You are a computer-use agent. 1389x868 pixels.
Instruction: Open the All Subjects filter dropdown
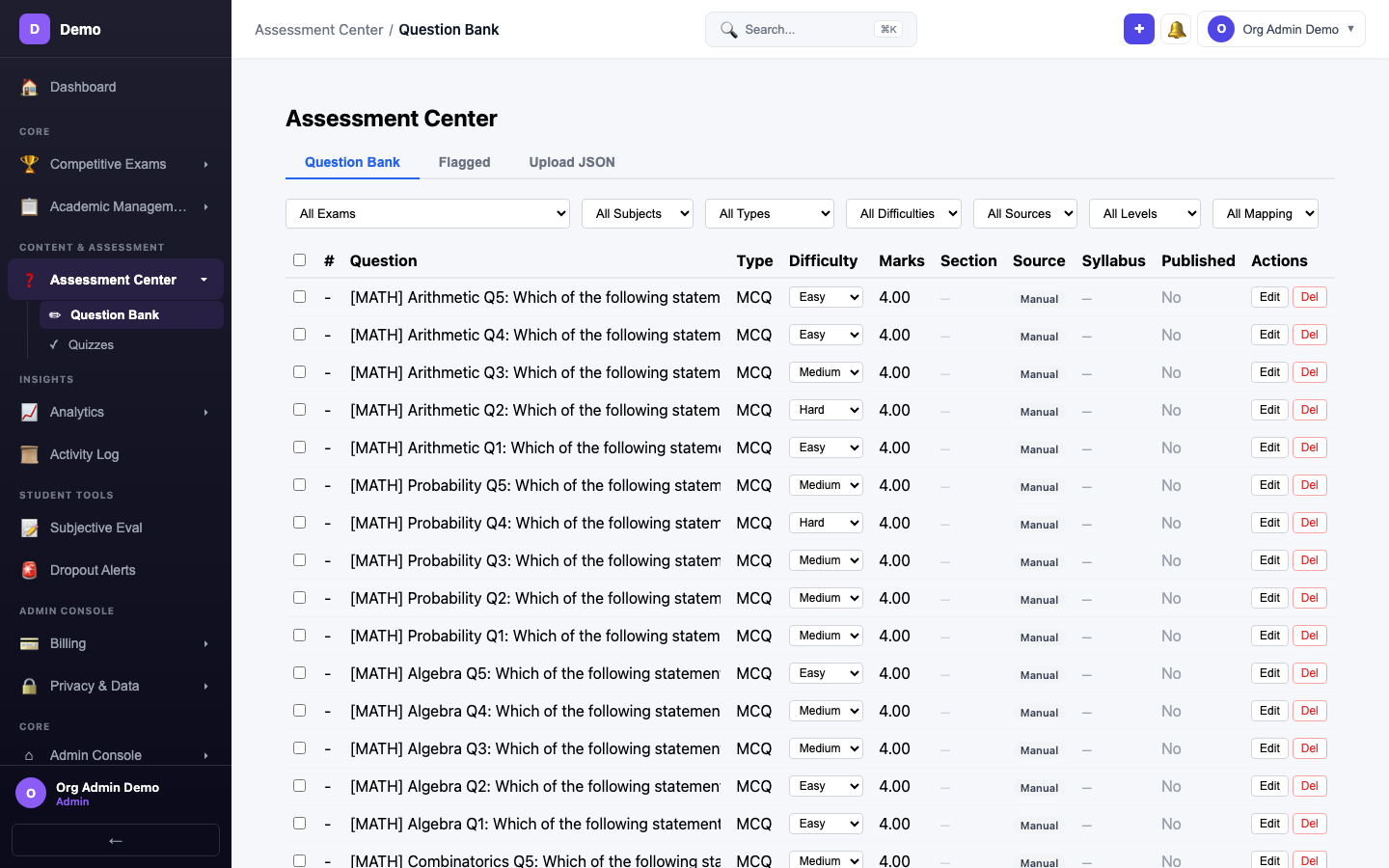pos(638,213)
